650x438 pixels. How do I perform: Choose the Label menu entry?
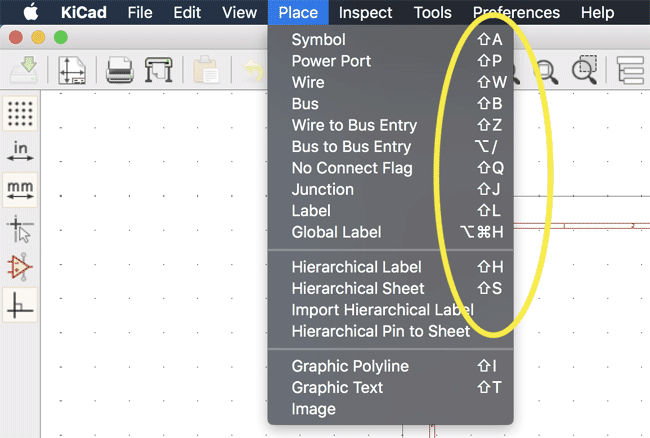390,211
